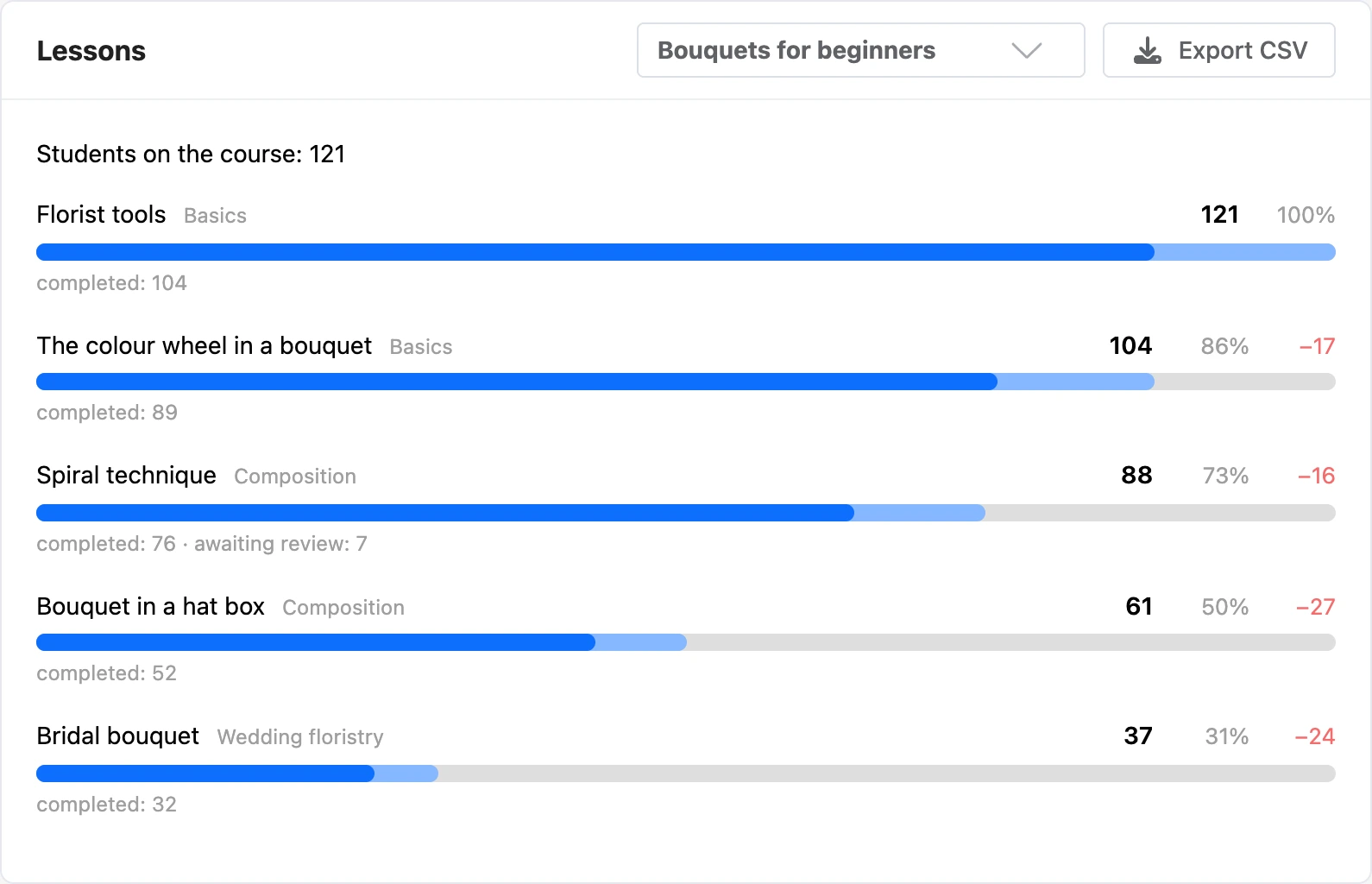Export lesson data as CSV

click(1218, 50)
